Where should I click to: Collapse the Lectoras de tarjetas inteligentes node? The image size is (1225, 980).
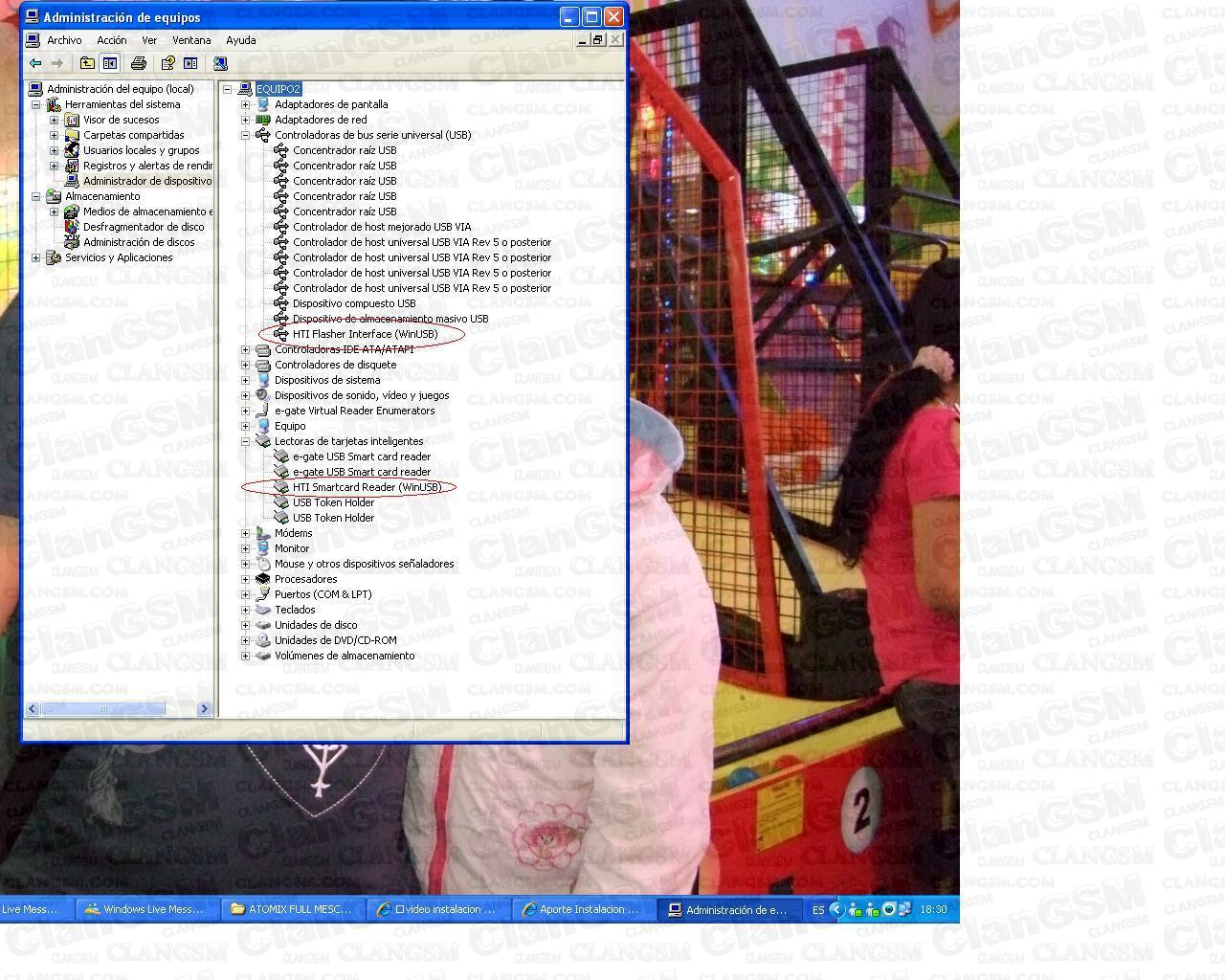245,441
